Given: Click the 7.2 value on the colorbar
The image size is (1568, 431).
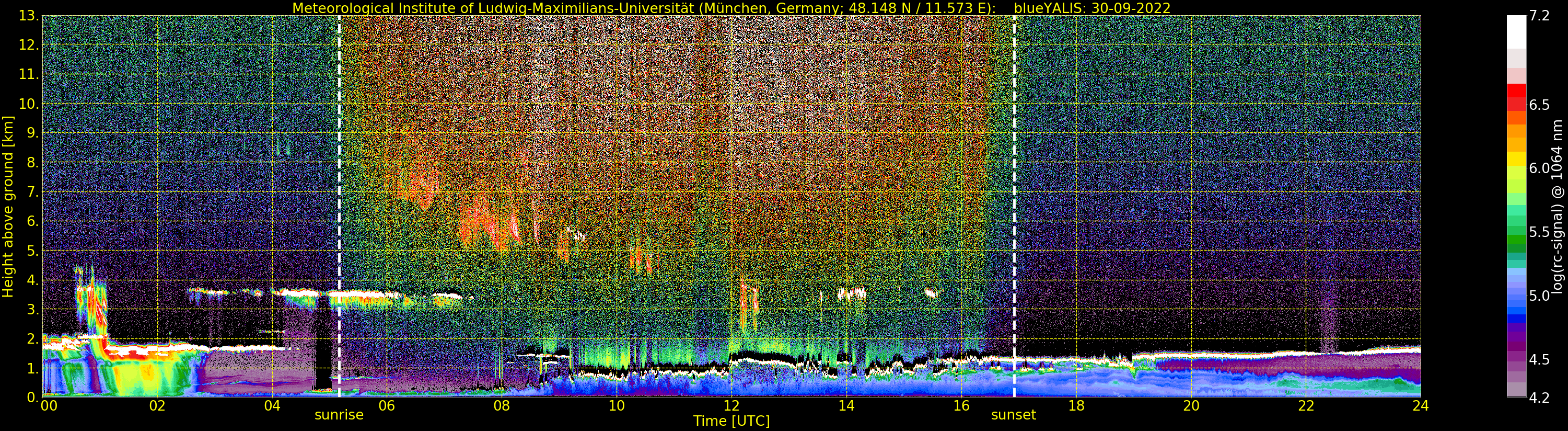Looking at the screenshot, I should 1539,16.
